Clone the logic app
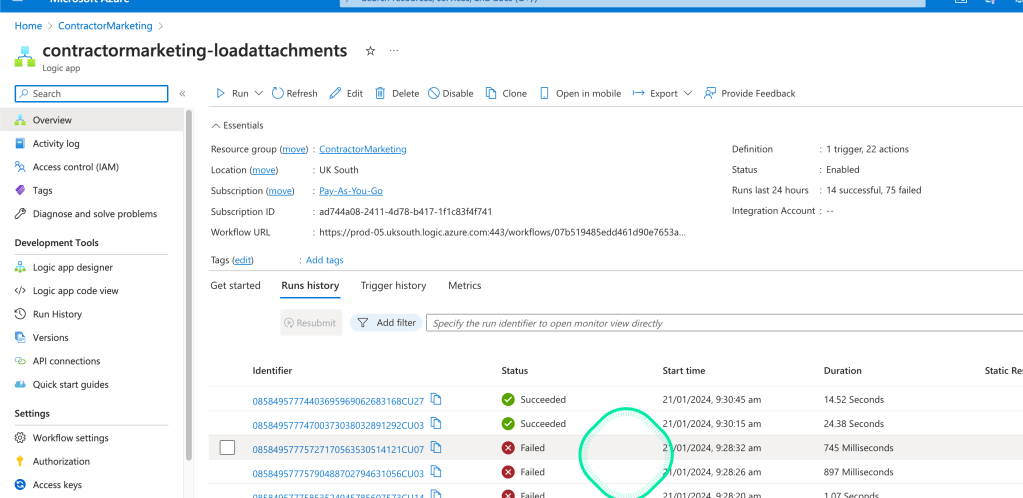1023x498 pixels. point(506,93)
